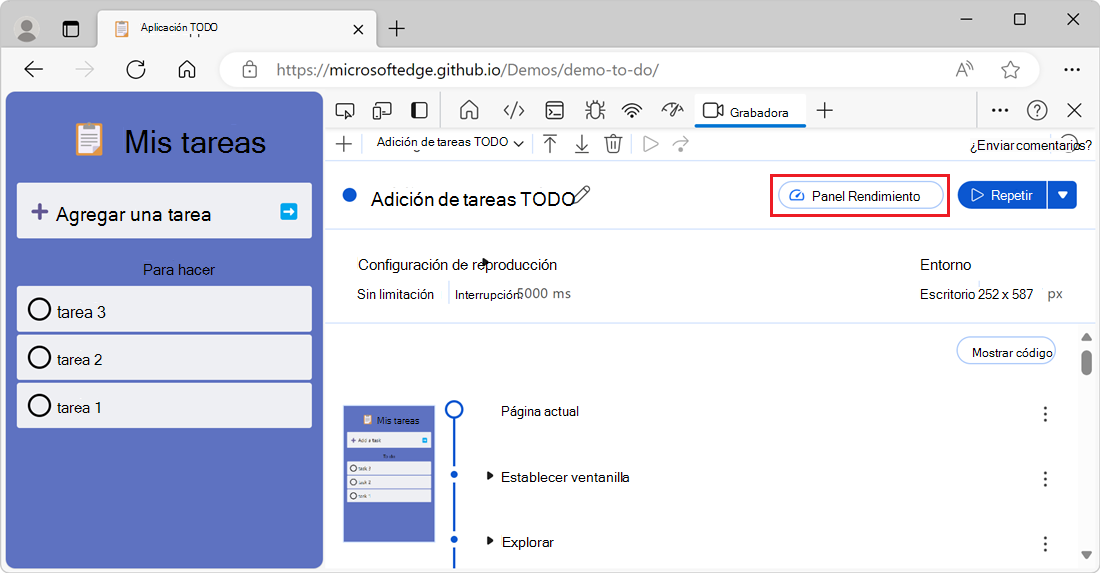Go to browser home page icon
The image size is (1100, 573).
click(187, 69)
